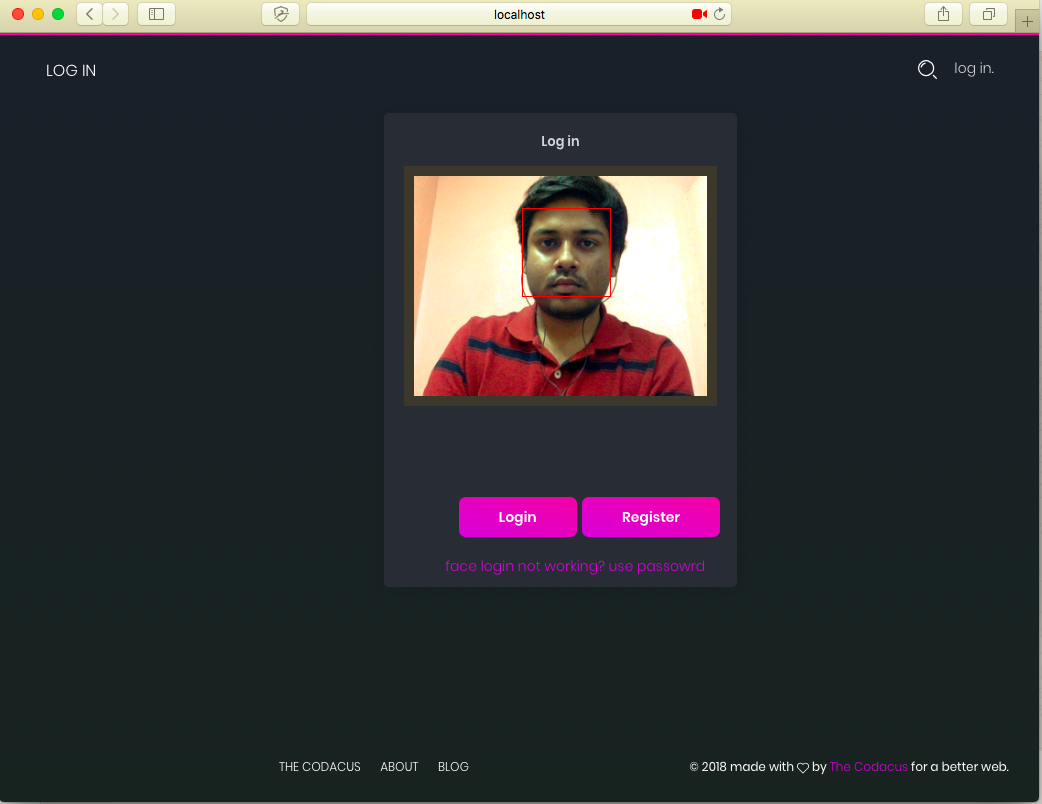Open the 'log in.' header link

(x=974, y=68)
